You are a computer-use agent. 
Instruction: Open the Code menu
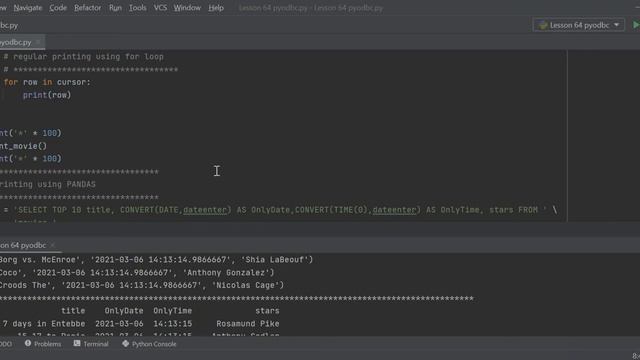58,8
